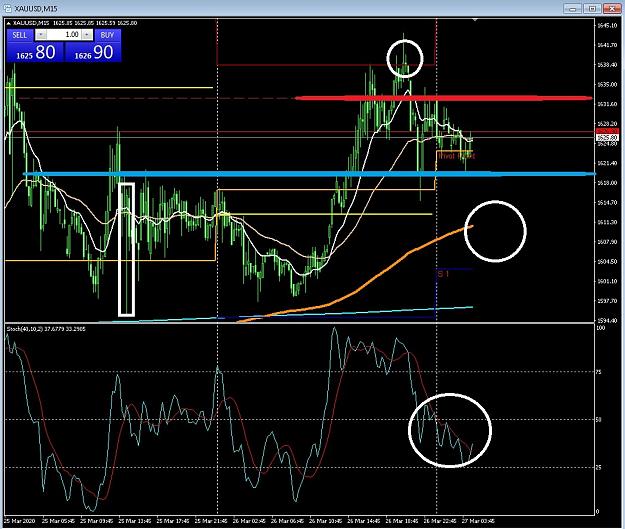Click the 1645.10 price scale value
625x529 pixels.
tap(607, 26)
